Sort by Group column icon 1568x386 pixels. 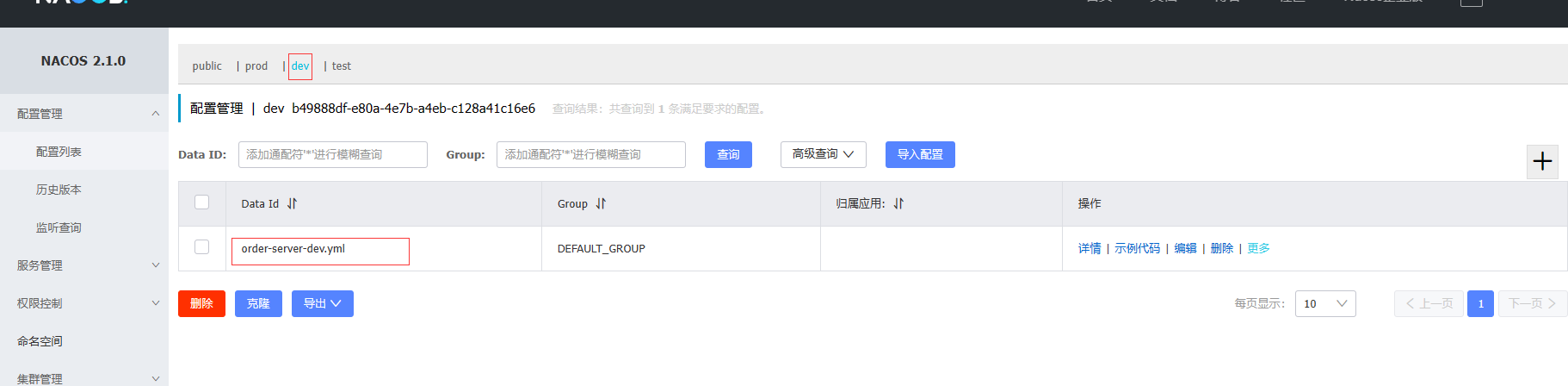[601, 203]
